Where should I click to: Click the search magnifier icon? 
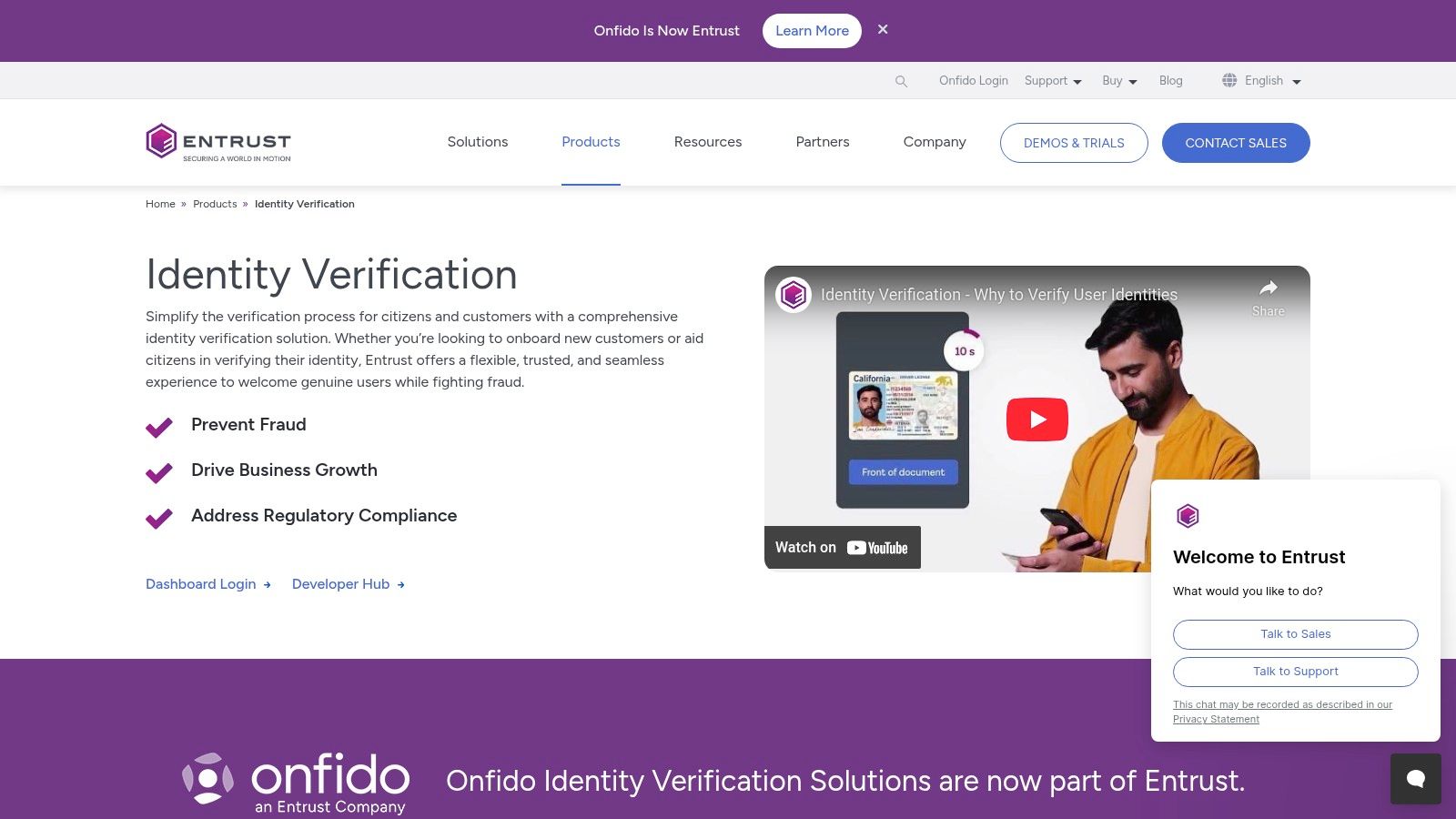[901, 80]
